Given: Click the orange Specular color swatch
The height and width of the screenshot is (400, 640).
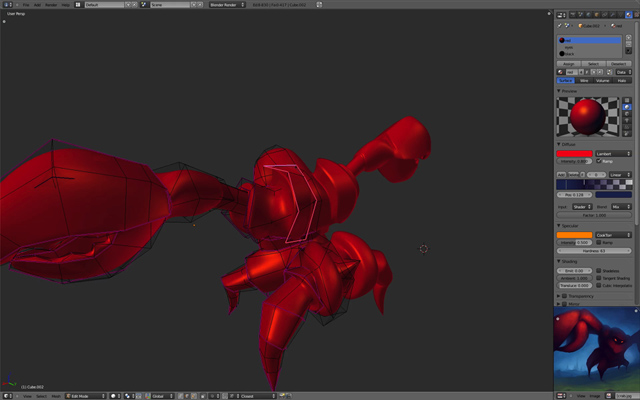Looking at the screenshot, I should coord(575,235).
